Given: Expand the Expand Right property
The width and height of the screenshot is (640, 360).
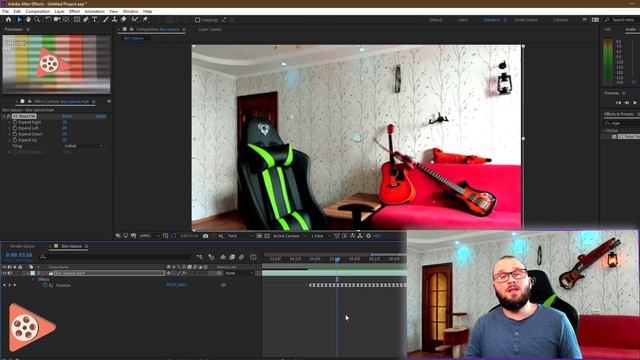Looking at the screenshot, I should (x=9, y=122).
